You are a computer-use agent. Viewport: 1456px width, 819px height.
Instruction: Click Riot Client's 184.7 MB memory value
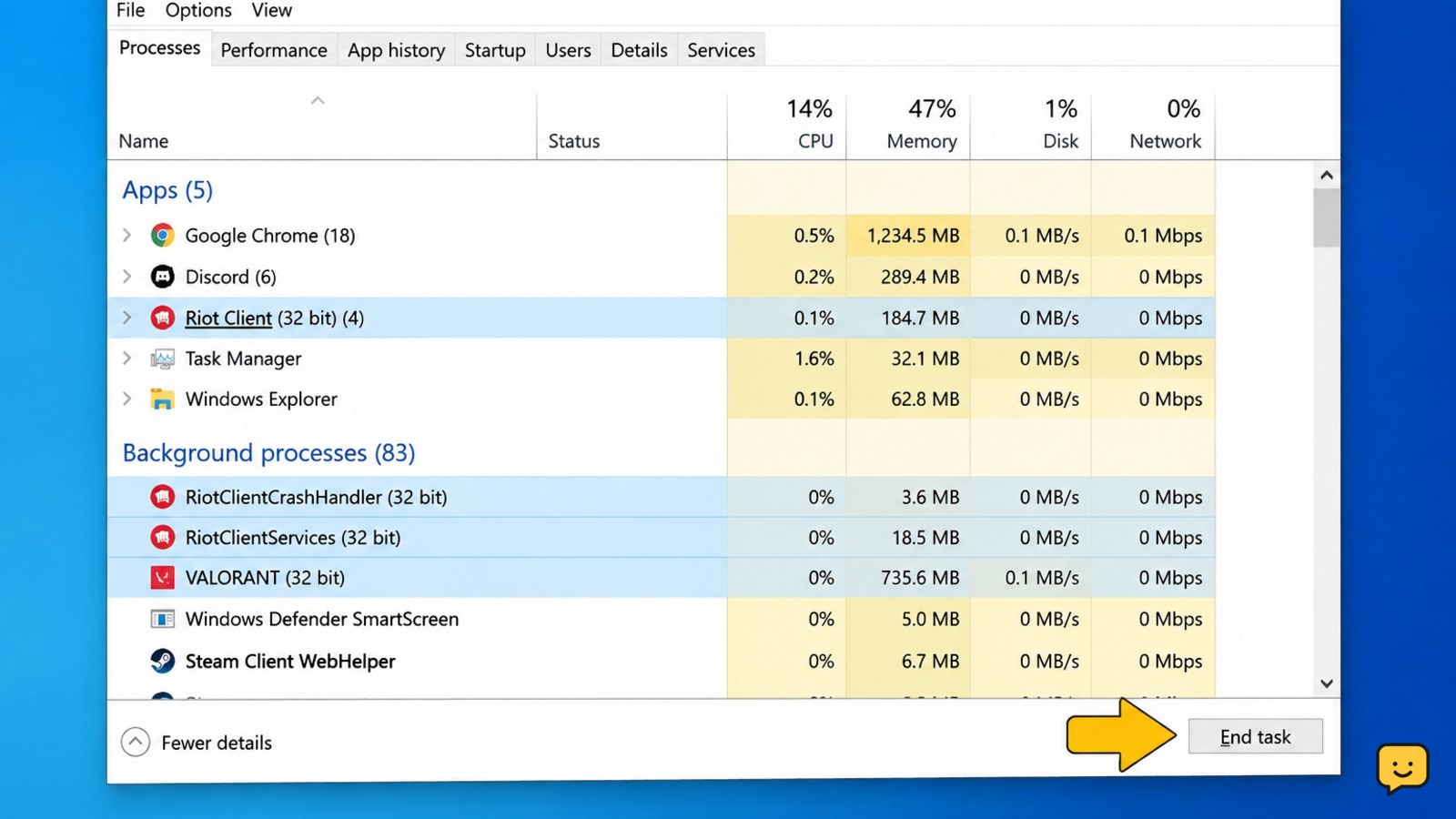tap(920, 318)
